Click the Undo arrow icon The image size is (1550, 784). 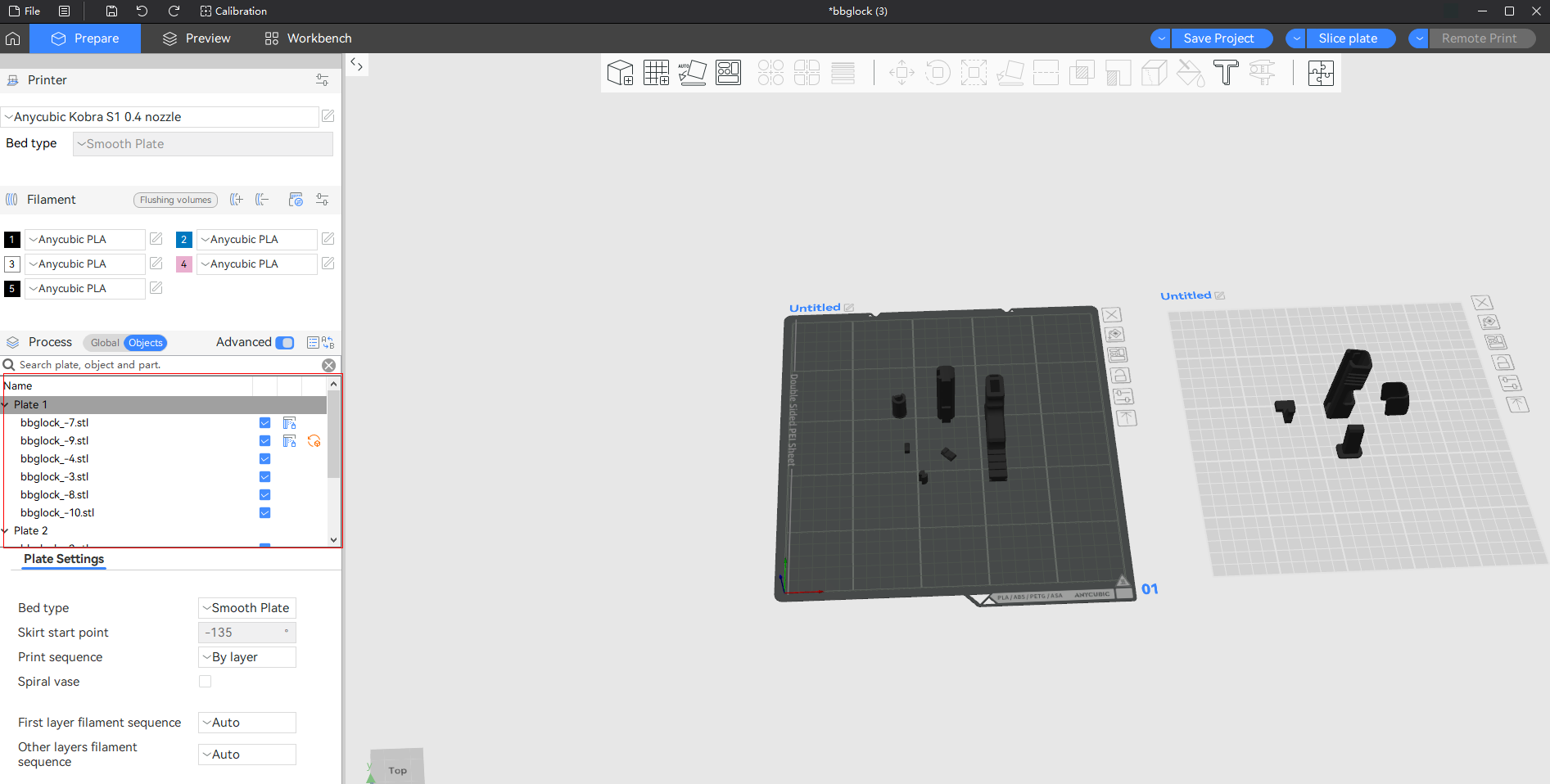pos(142,11)
